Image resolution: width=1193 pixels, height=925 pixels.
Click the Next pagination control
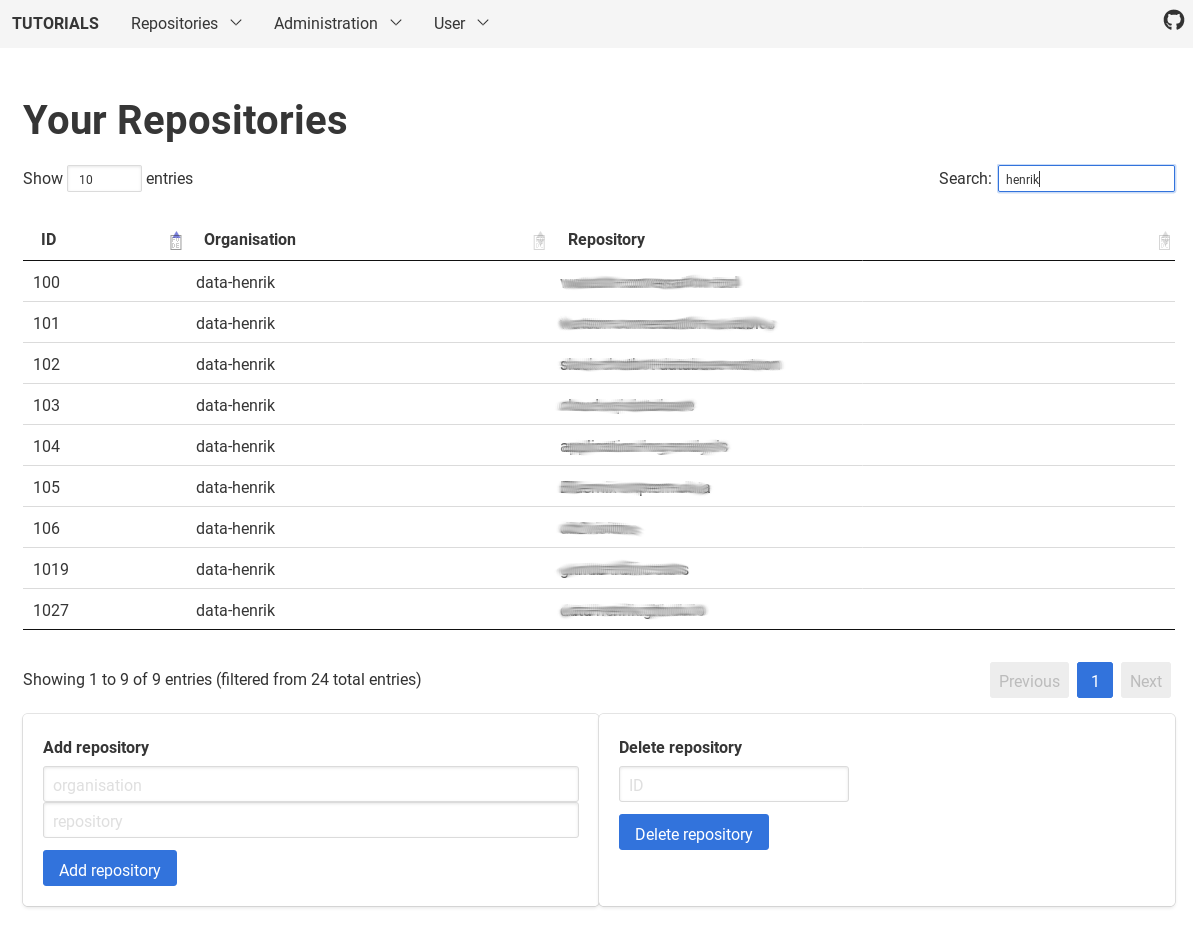coord(1145,679)
